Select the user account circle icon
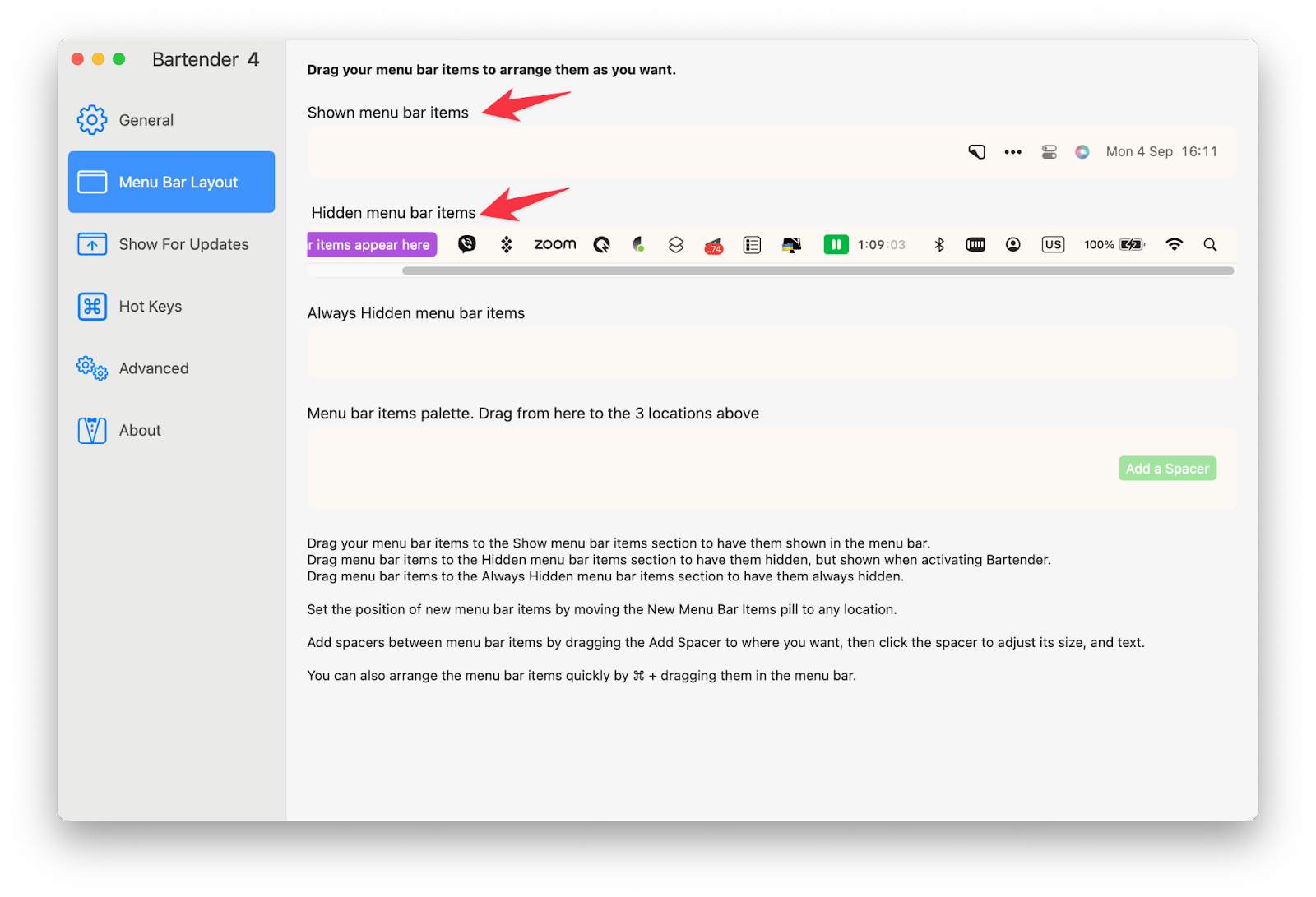This screenshot has width=1316, height=897. [1013, 244]
